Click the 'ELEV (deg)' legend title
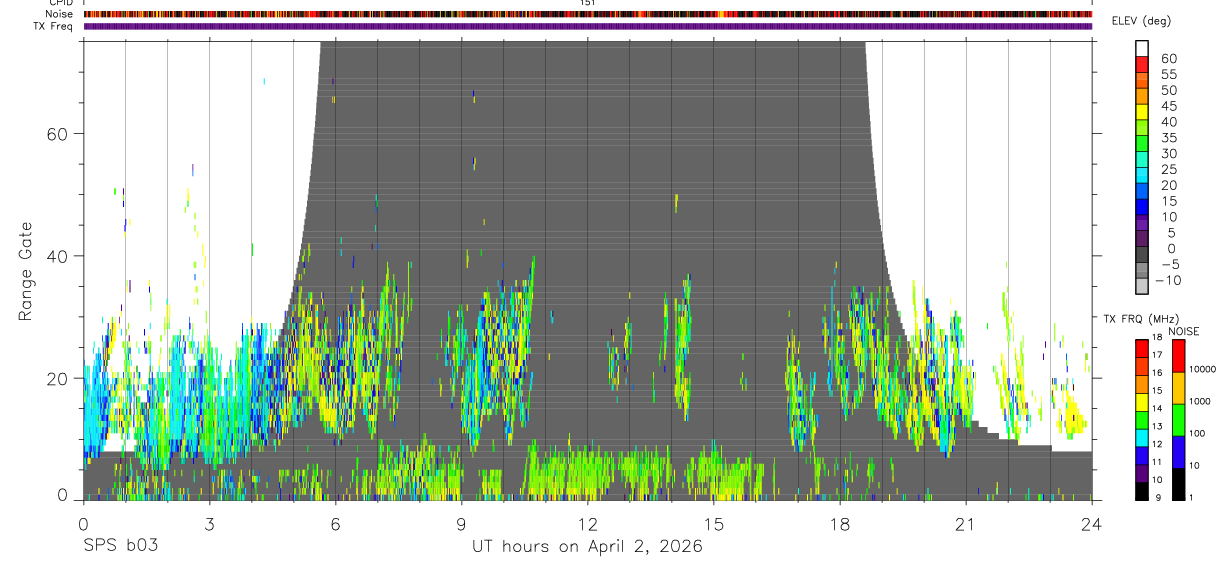The image size is (1228, 567). (x=1142, y=21)
